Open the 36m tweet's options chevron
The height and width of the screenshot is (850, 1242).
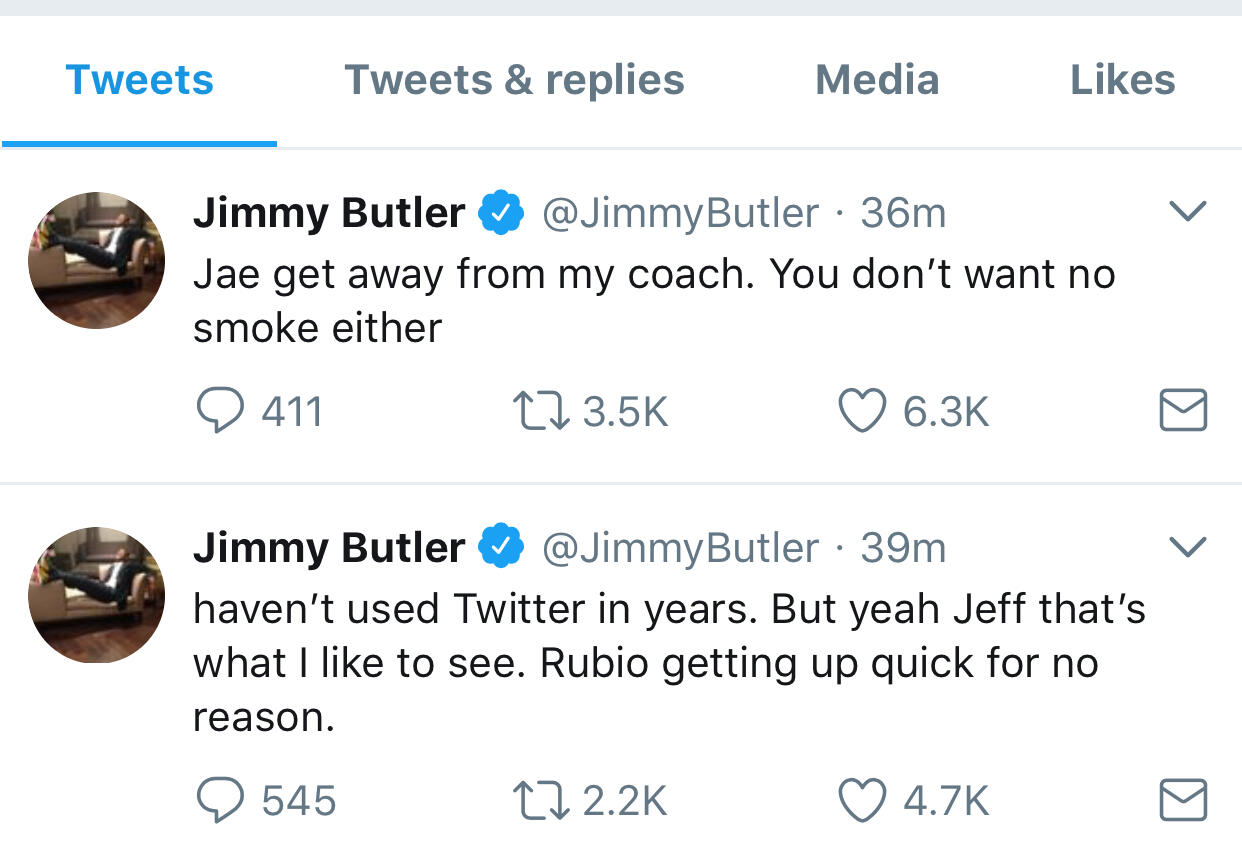coord(1188,211)
